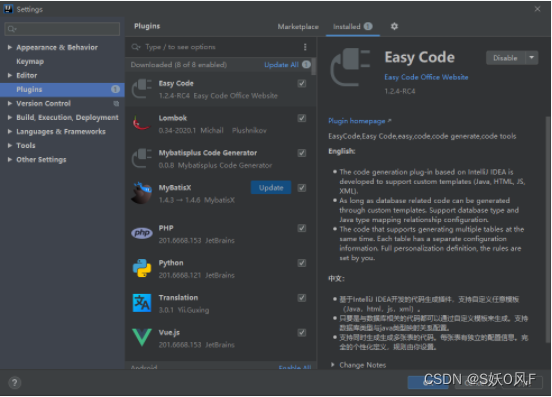Expand Languages & Frameworks arrow
The image size is (552, 397).
coord(10,132)
